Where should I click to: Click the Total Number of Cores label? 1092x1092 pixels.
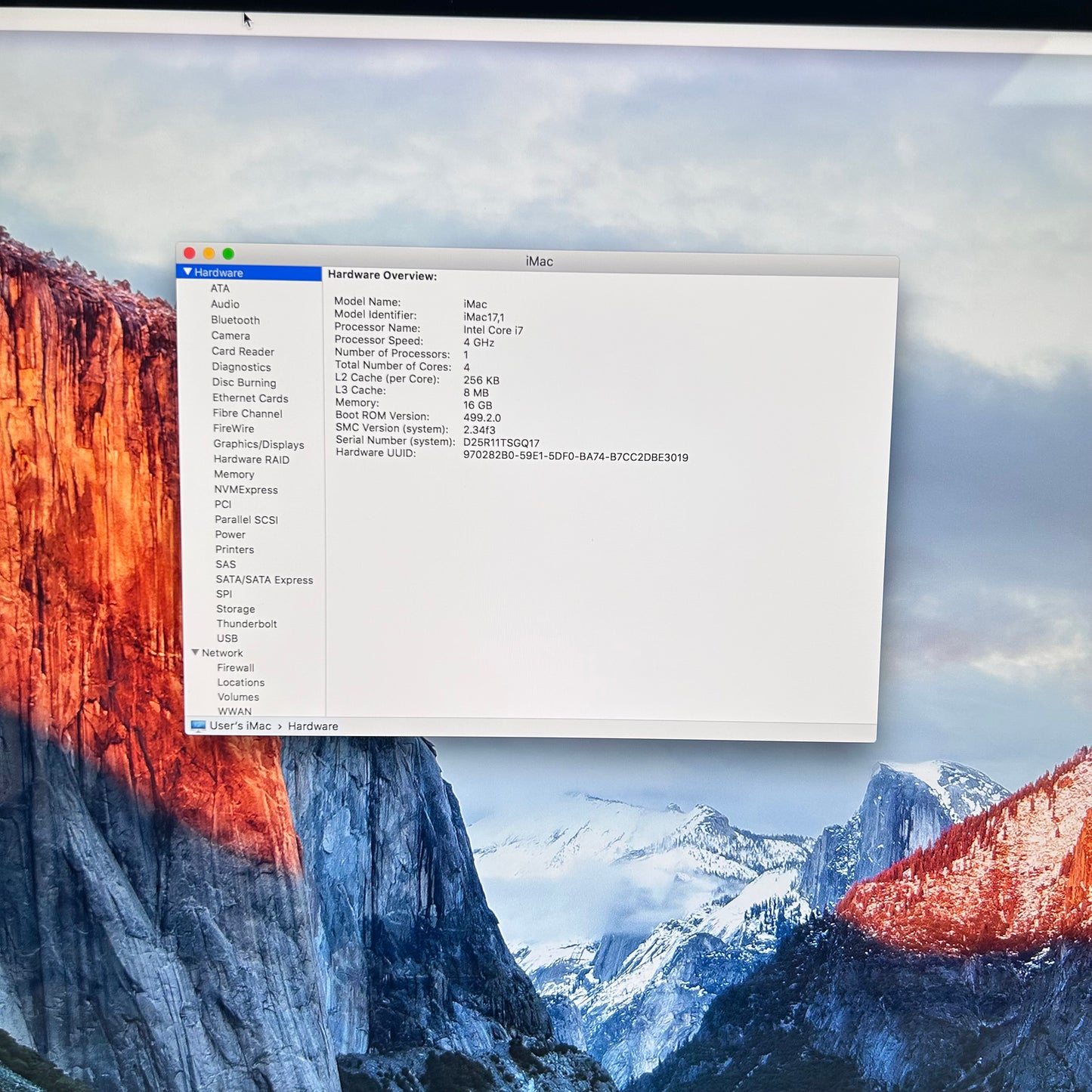pyautogui.click(x=393, y=366)
